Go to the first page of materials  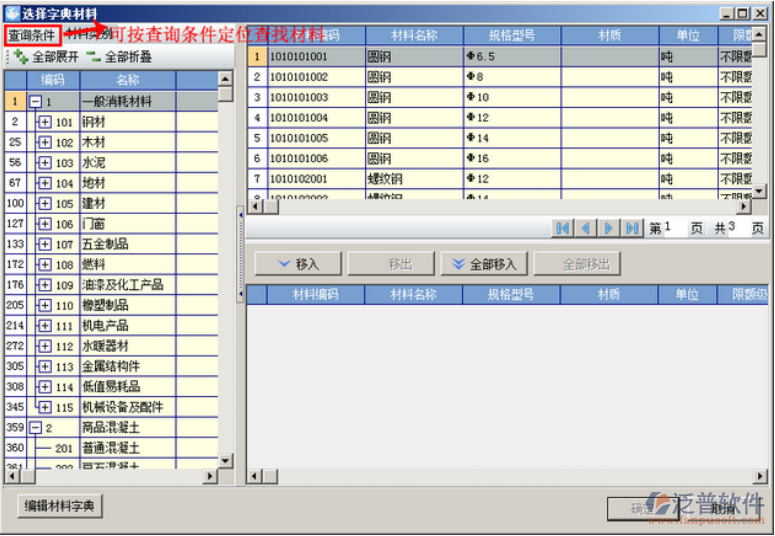564,229
